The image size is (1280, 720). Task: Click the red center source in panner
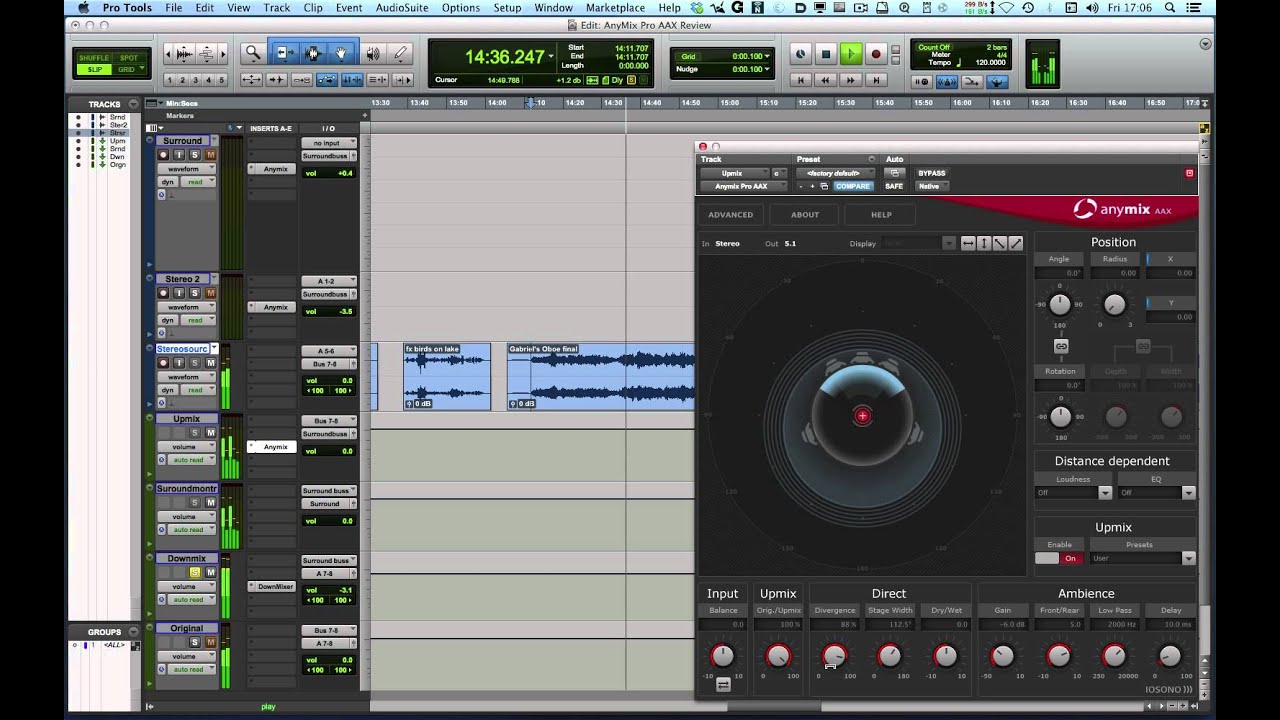pyautogui.click(x=862, y=416)
